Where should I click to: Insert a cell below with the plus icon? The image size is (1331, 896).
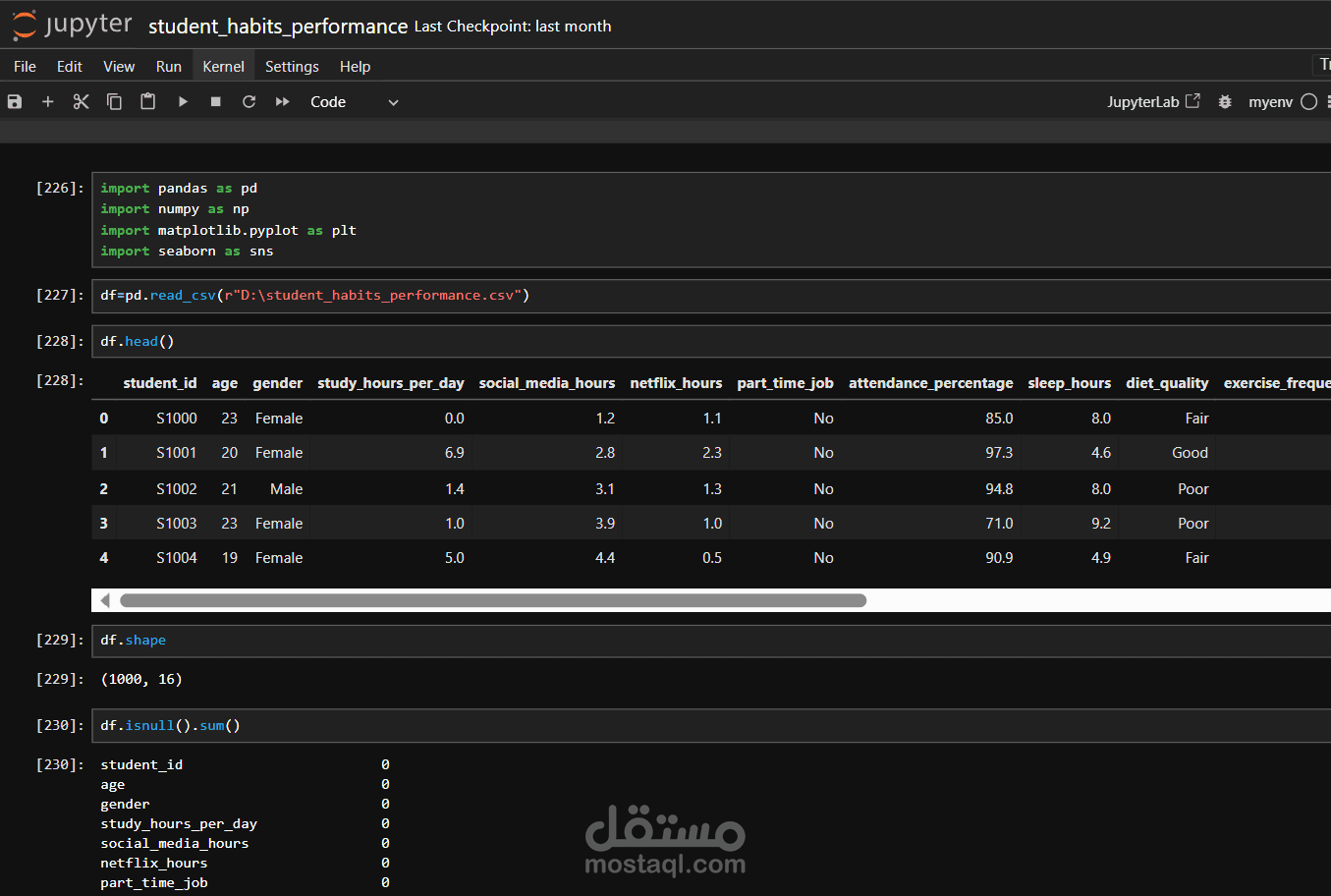coord(48,102)
